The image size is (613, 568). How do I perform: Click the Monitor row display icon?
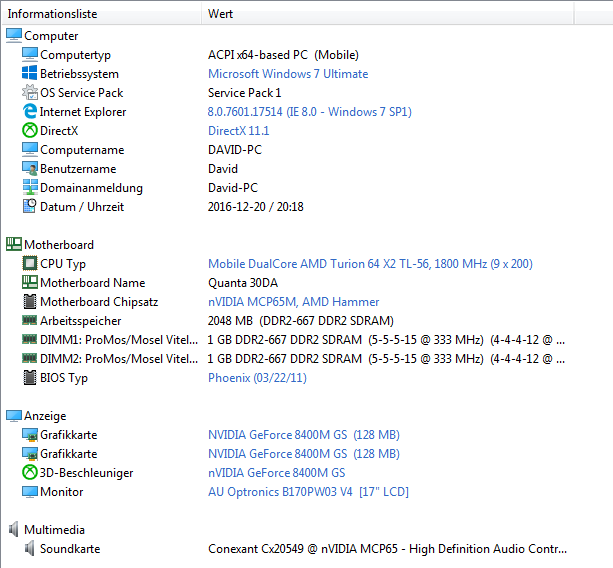[30, 491]
